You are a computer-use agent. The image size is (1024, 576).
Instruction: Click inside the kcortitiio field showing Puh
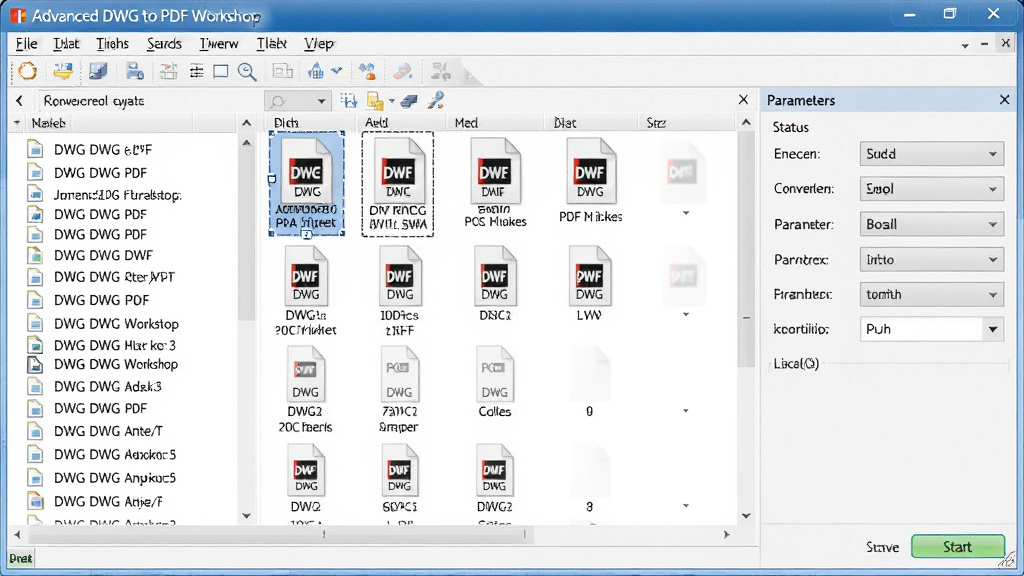pyautogui.click(x=921, y=329)
